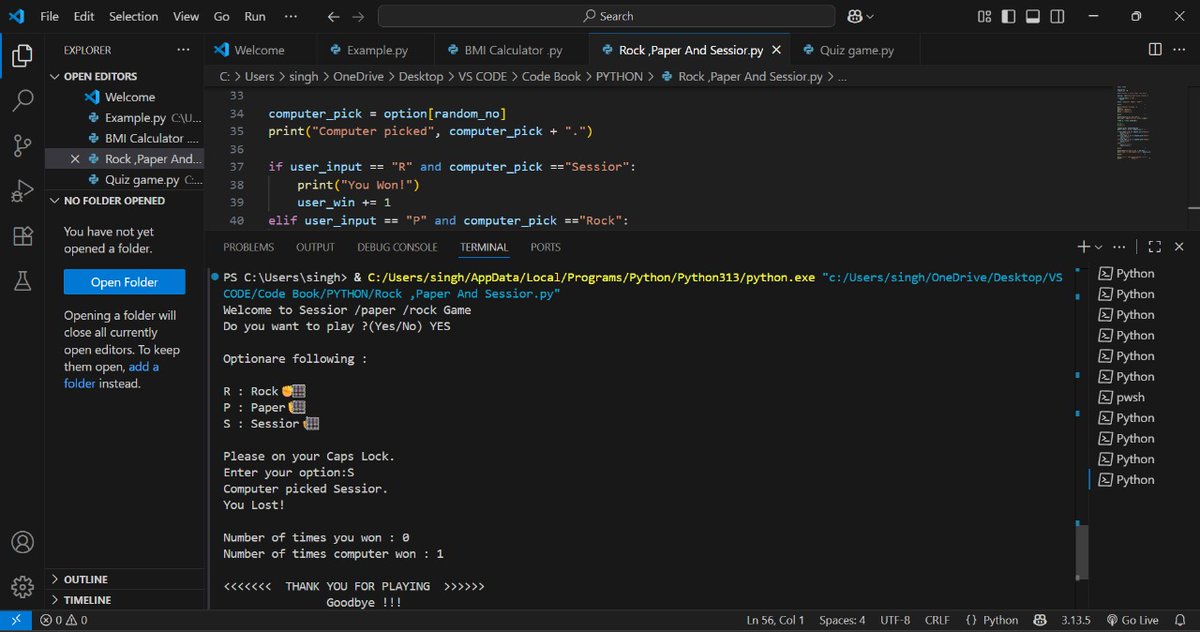
Task: Open the Go menu
Action: (x=222, y=16)
